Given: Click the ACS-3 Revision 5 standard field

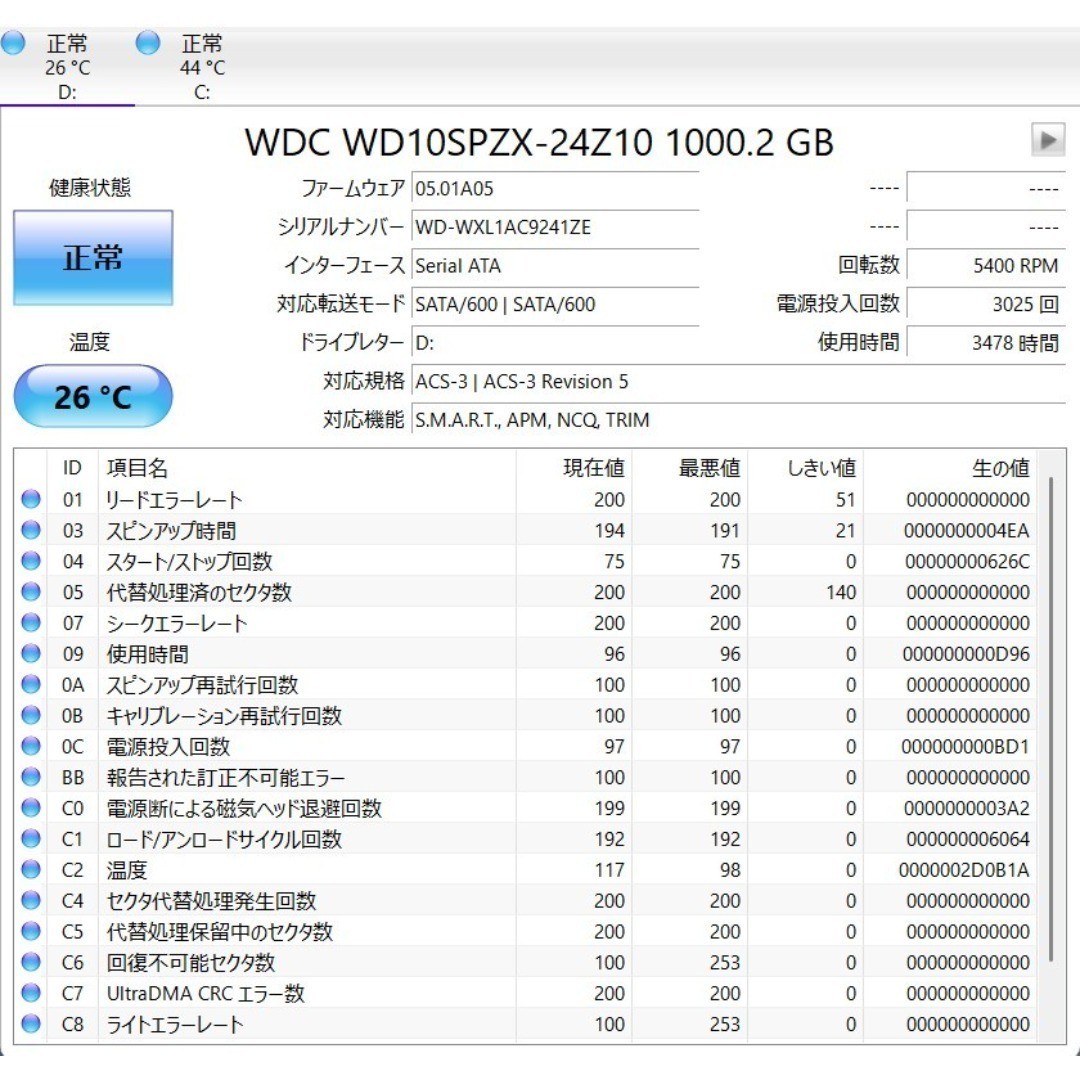Looking at the screenshot, I should [738, 381].
